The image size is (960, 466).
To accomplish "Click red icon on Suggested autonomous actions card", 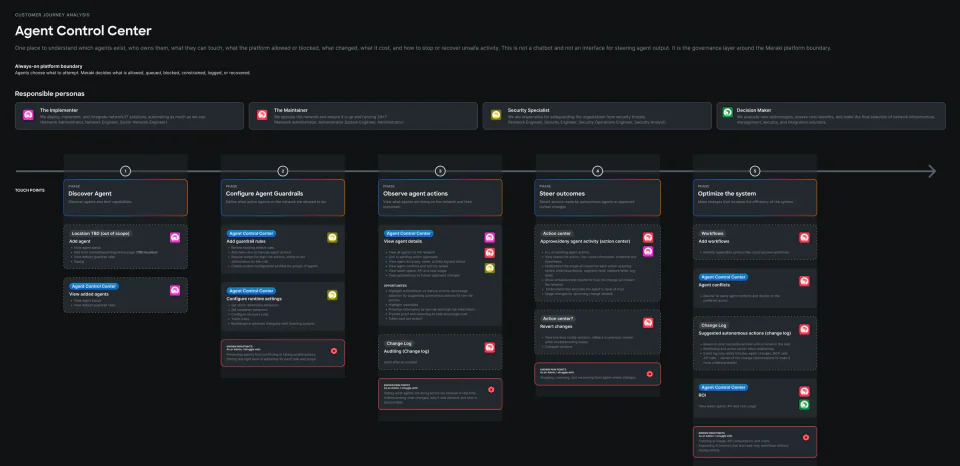I will 804,329.
